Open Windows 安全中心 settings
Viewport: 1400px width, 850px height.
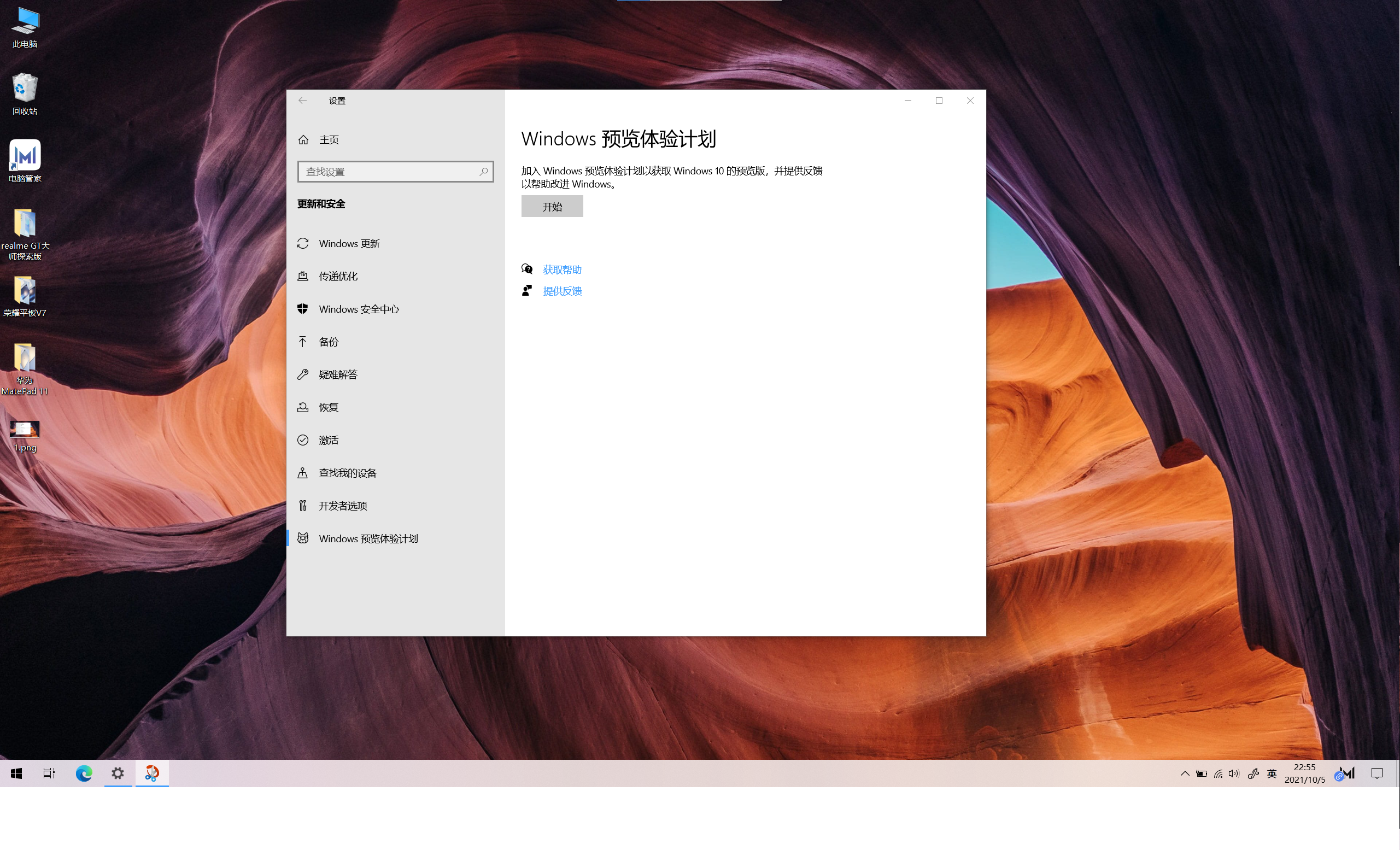[x=395, y=309]
